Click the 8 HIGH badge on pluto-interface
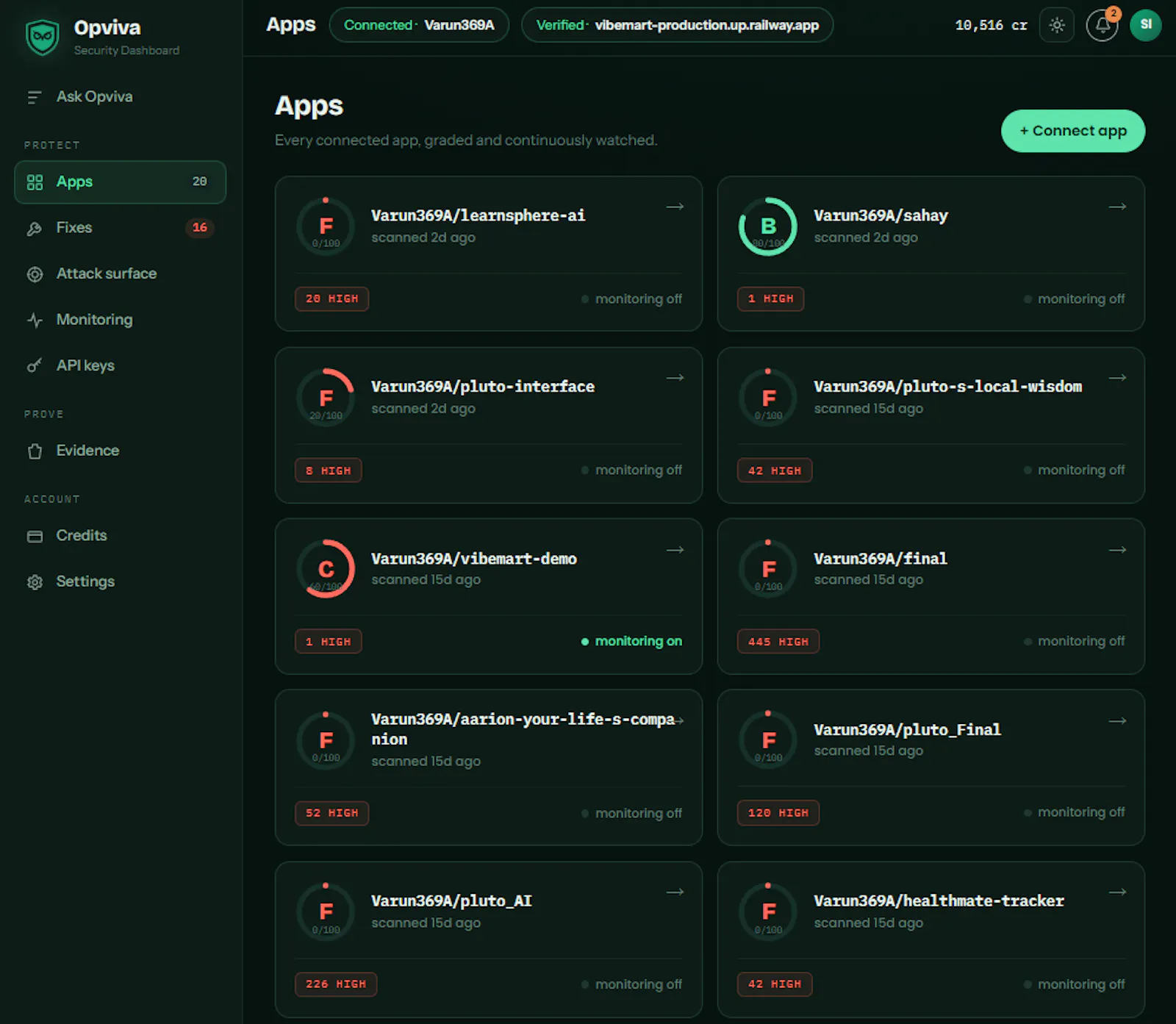Screen dimensions: 1176x1024 329,470
